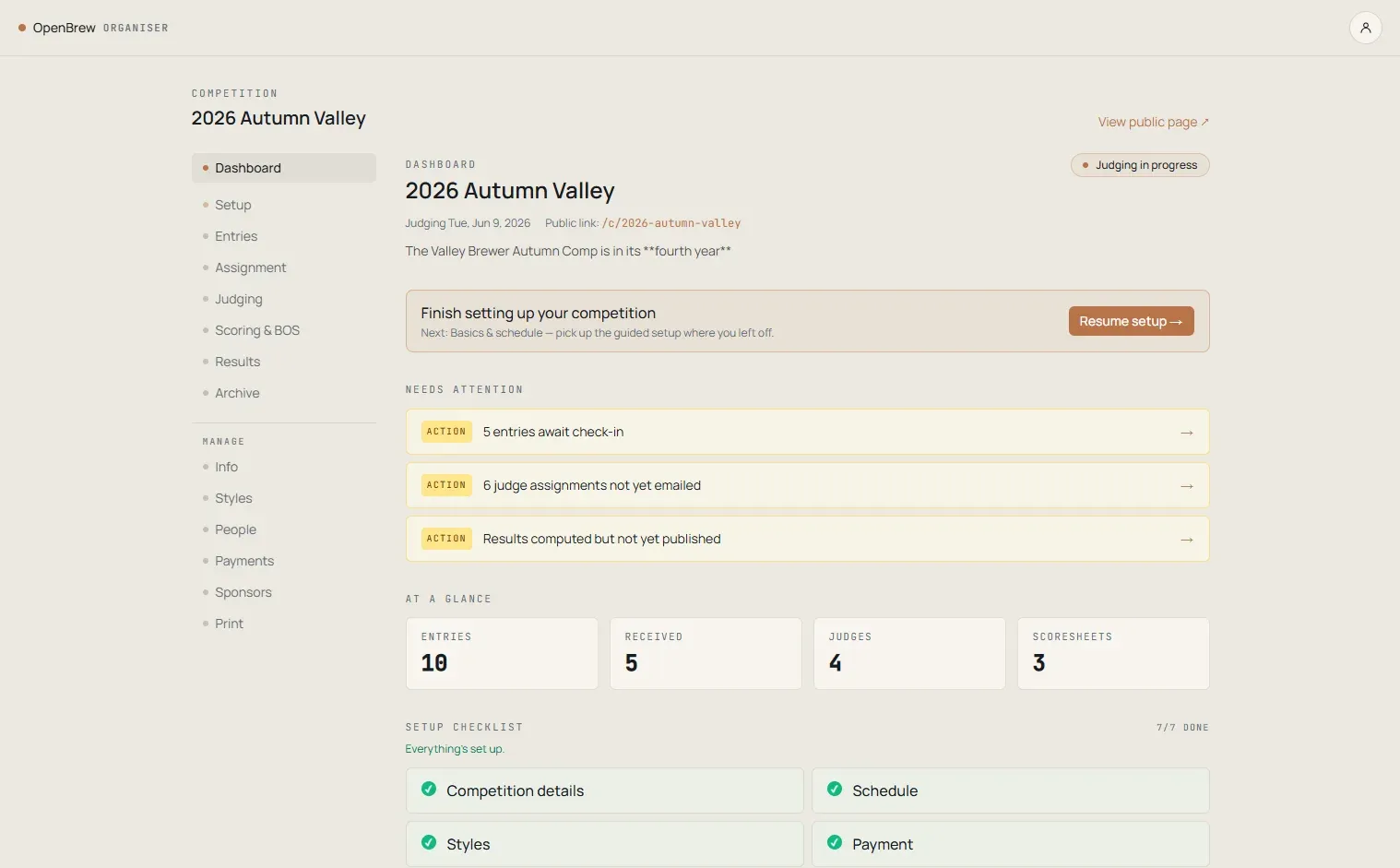Click the Scoresheets 3 stat card
This screenshot has height=868, width=1400.
coord(1113,653)
